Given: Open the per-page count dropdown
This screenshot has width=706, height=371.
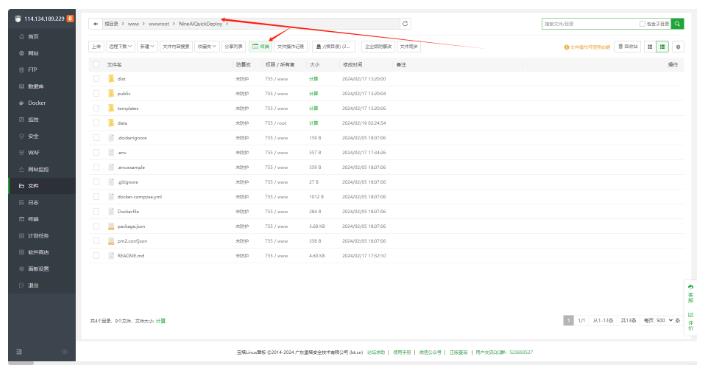Looking at the screenshot, I should click(664, 321).
